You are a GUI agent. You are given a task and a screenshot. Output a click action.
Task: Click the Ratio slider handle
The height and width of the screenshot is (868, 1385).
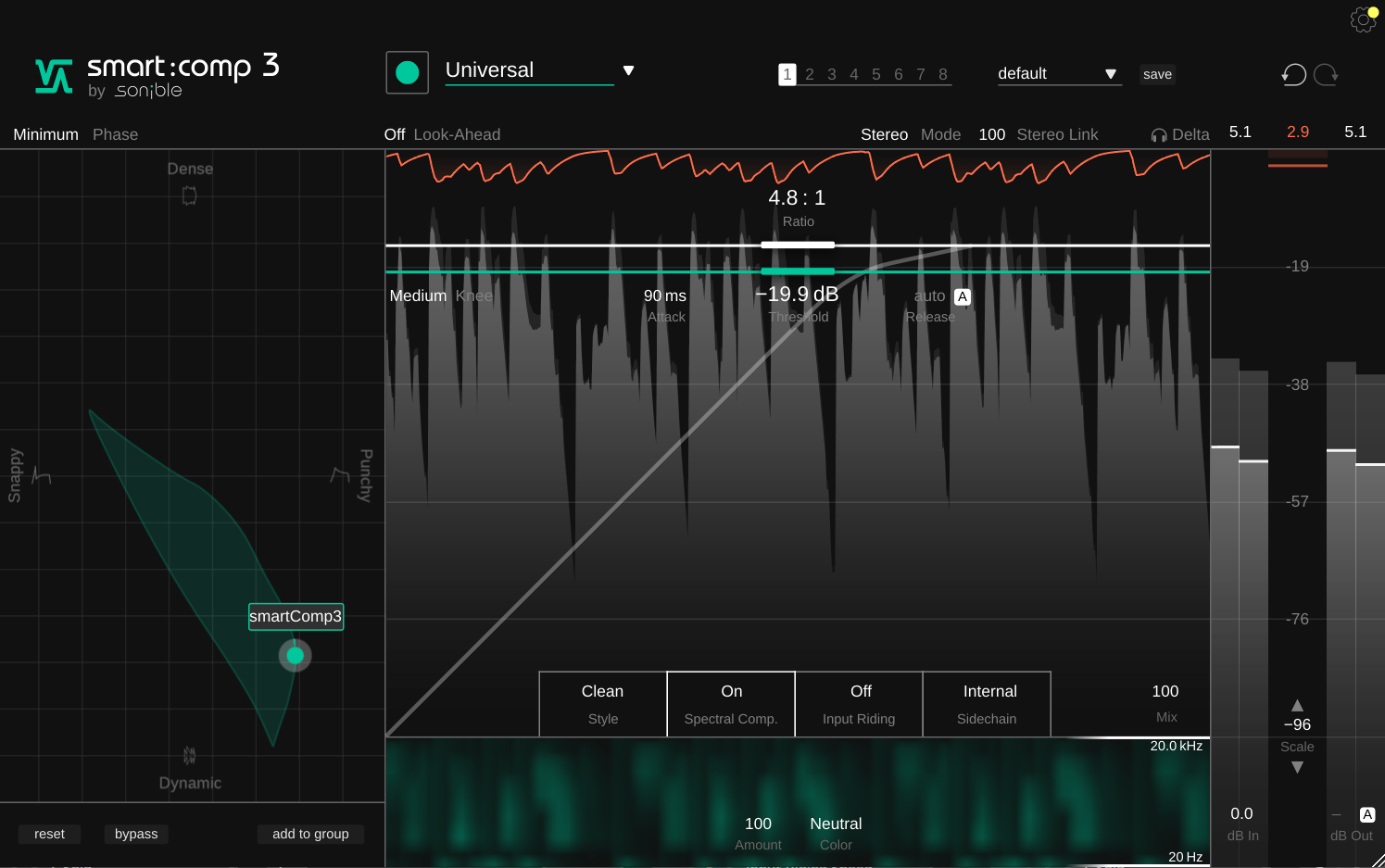(x=798, y=244)
